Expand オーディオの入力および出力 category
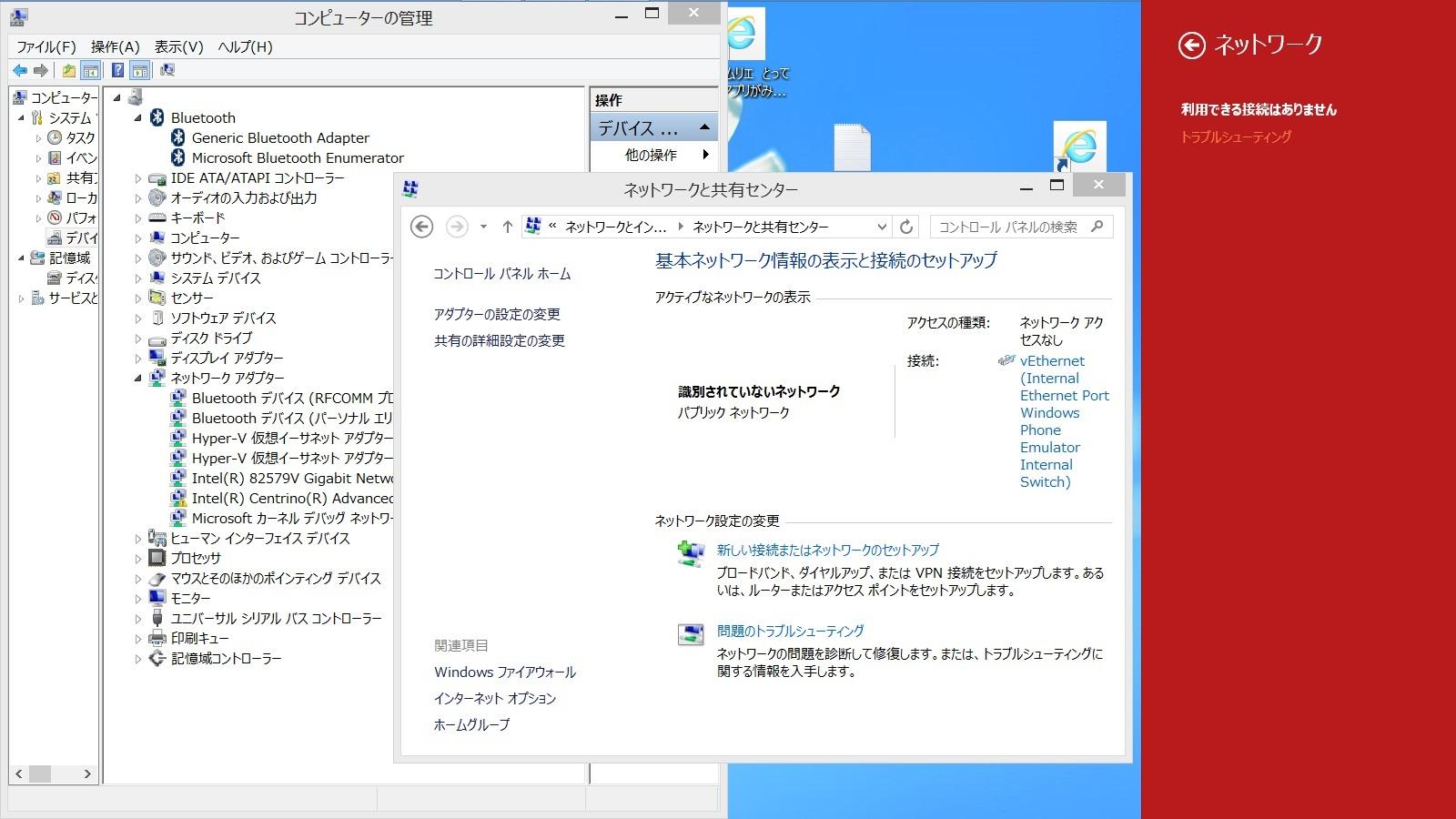The width and height of the screenshot is (1456, 819). pyautogui.click(x=138, y=197)
